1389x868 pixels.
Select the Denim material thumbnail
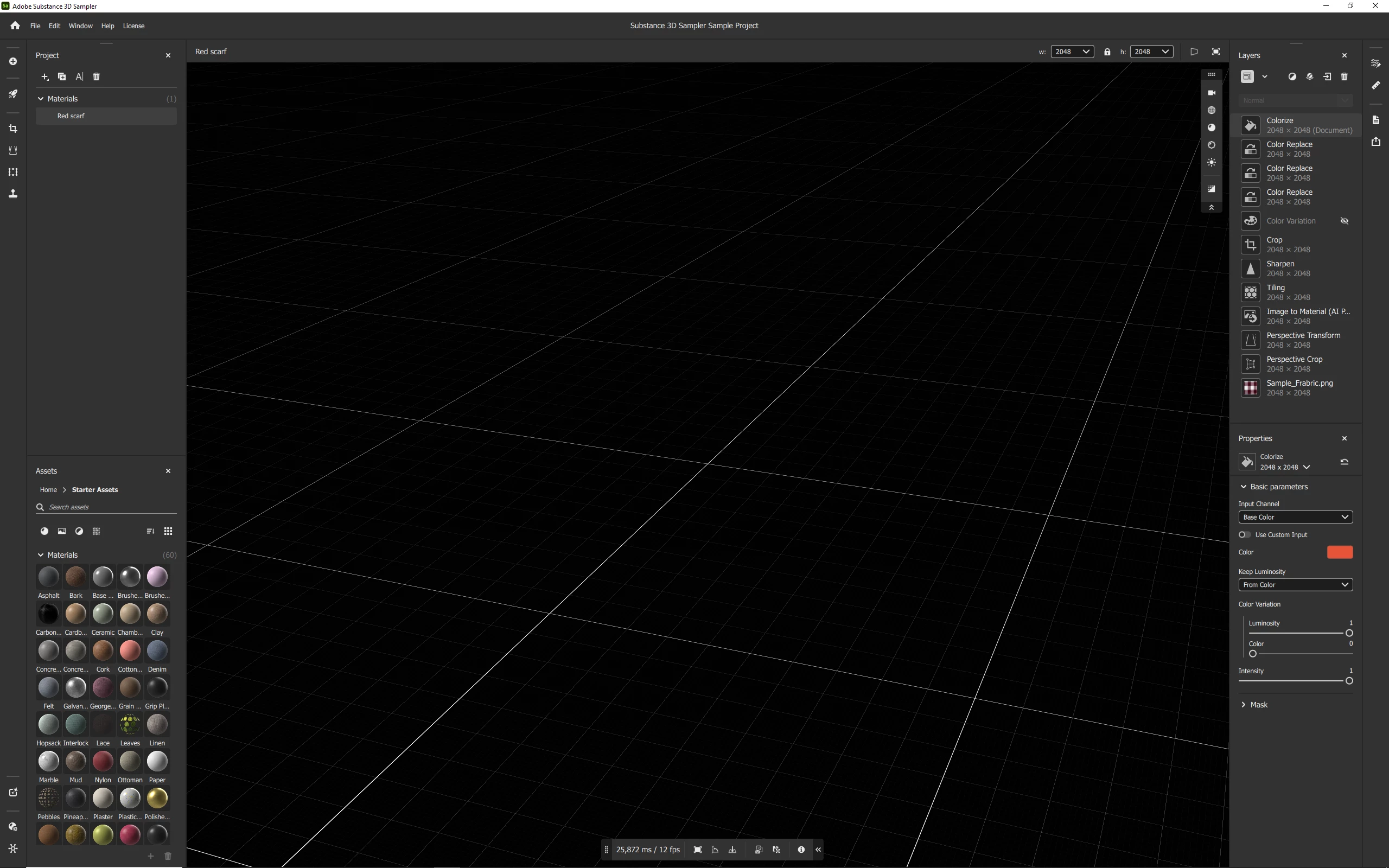point(157,652)
